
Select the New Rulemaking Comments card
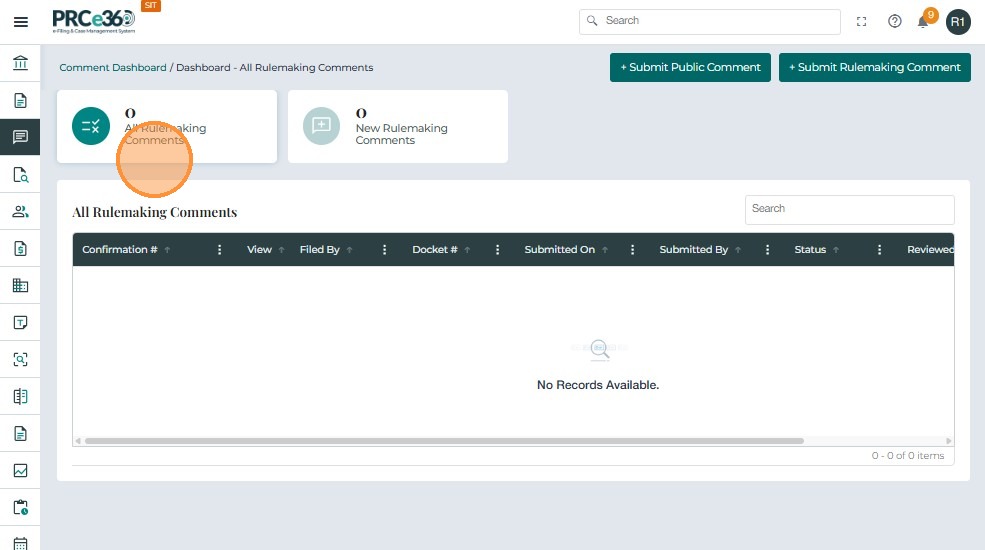click(x=398, y=126)
